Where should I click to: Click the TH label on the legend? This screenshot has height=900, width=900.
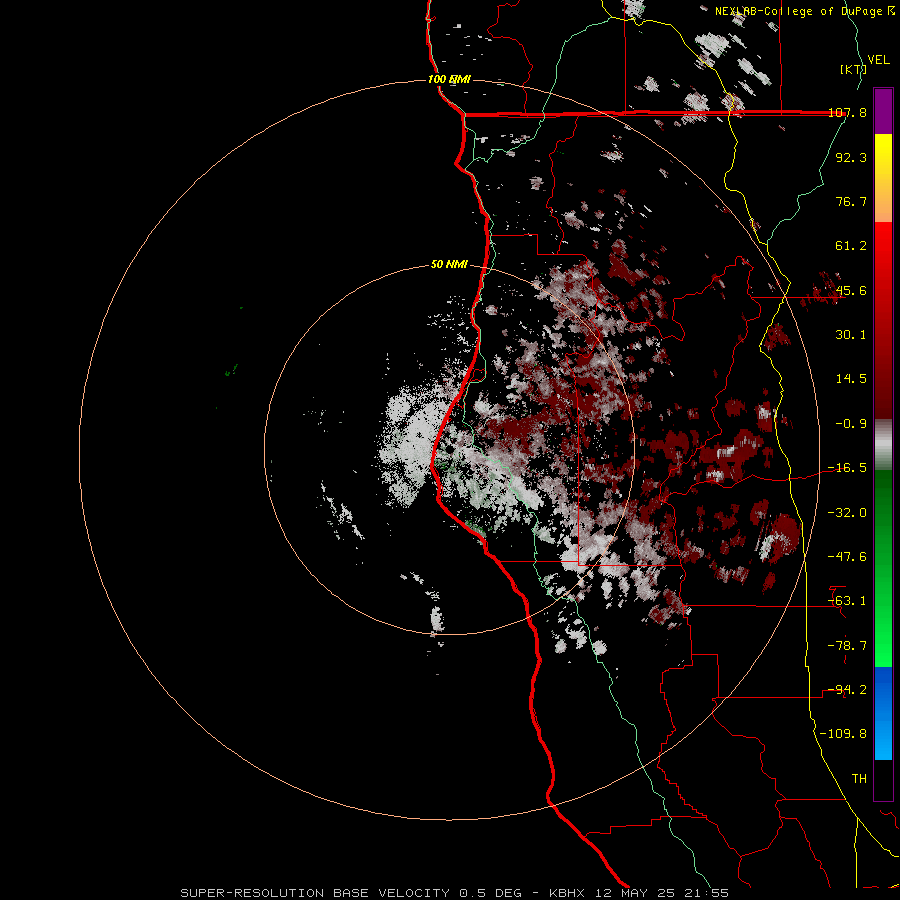859,779
